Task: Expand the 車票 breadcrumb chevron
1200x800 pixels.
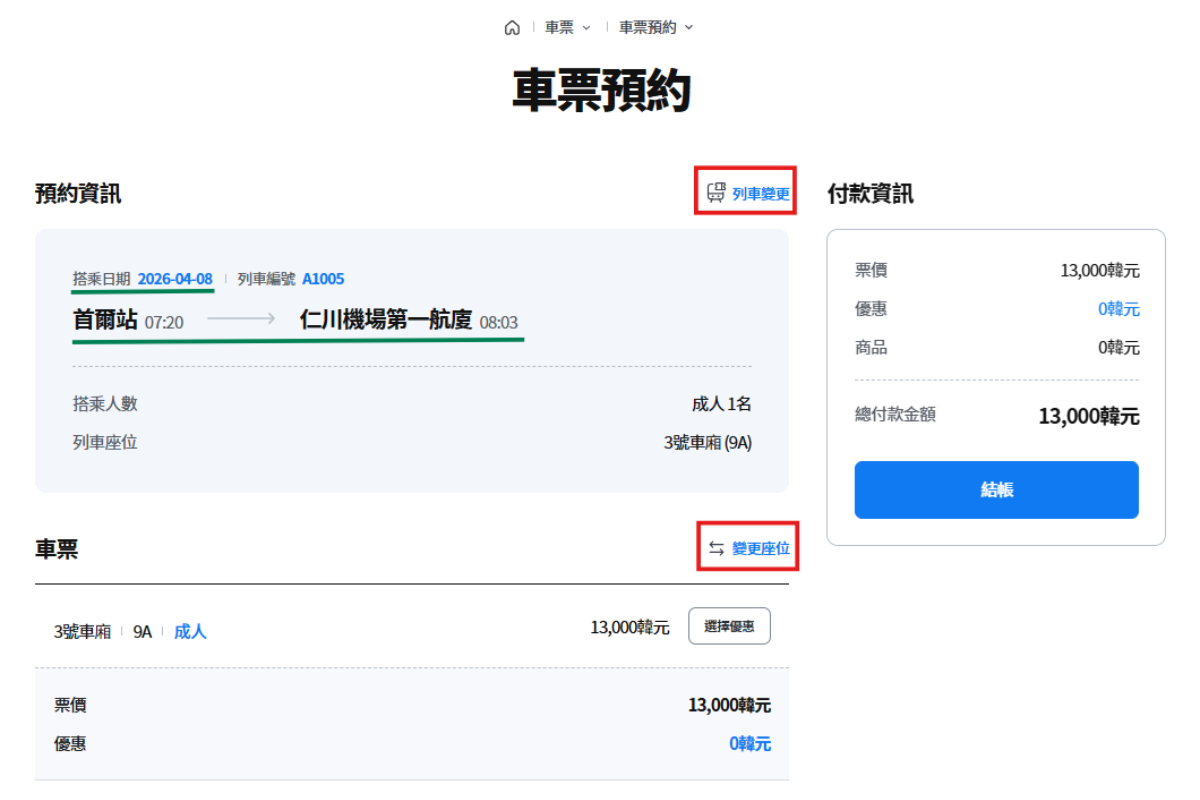Action: [x=586, y=28]
